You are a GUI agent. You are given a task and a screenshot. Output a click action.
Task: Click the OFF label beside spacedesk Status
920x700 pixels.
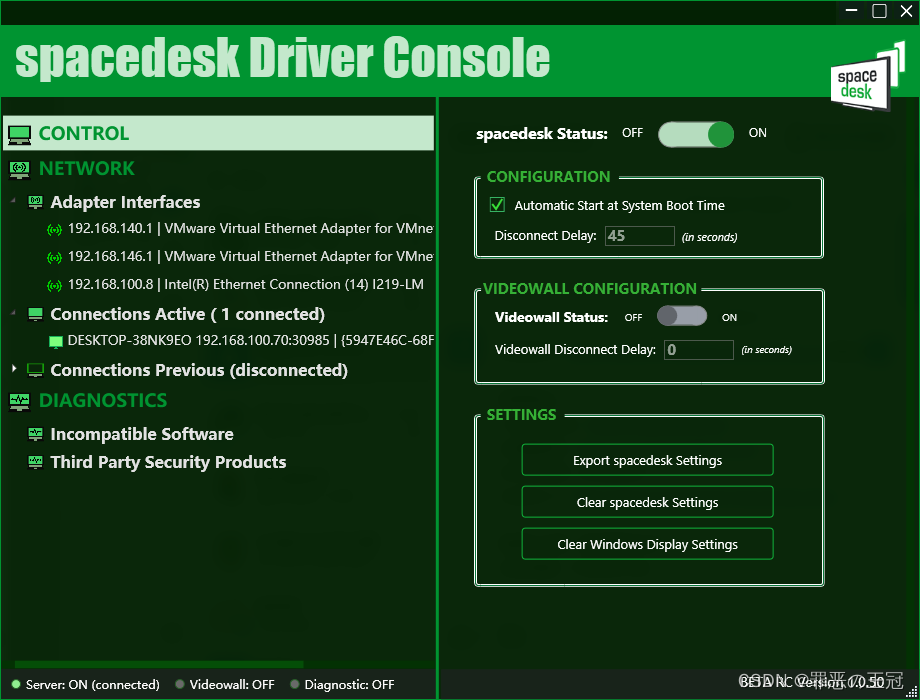coord(632,133)
